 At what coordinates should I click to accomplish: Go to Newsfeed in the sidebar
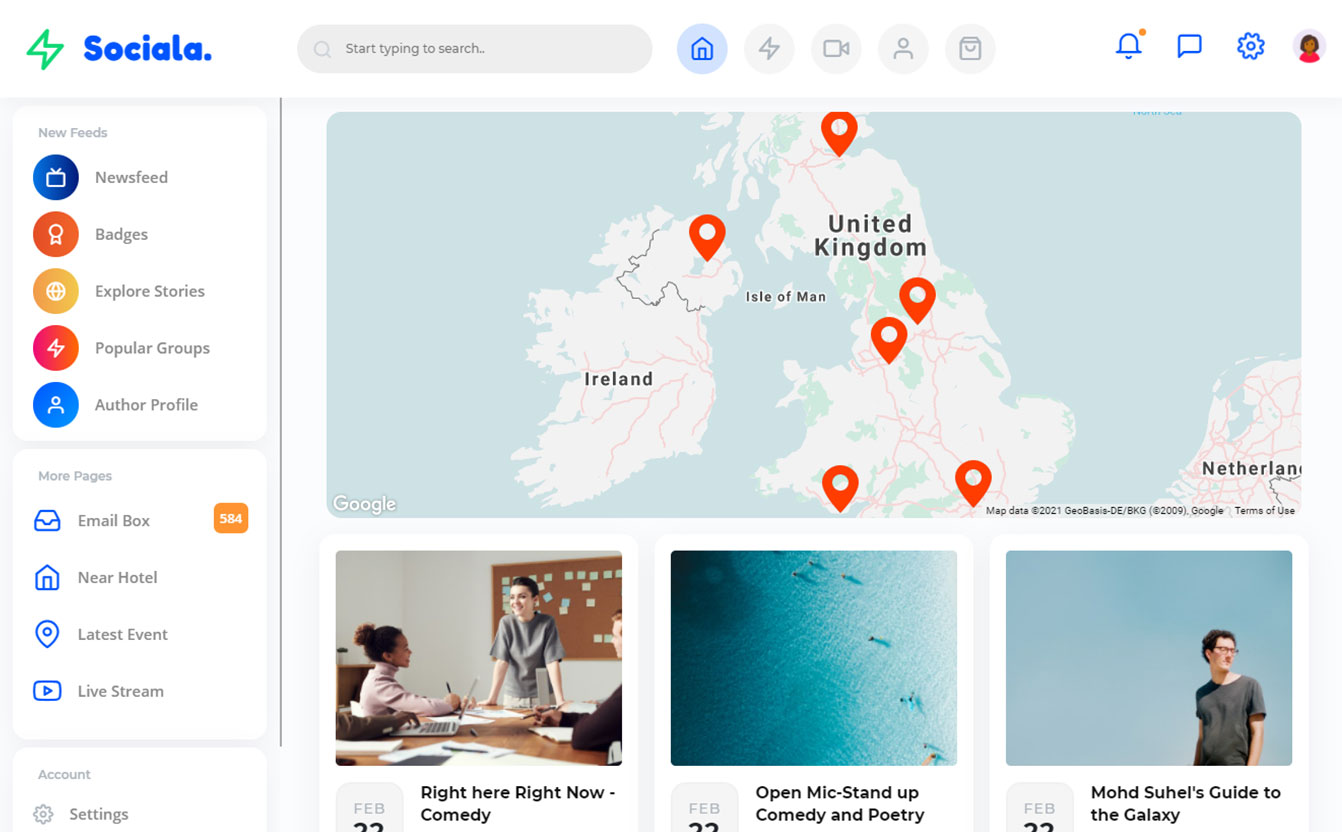click(x=130, y=178)
